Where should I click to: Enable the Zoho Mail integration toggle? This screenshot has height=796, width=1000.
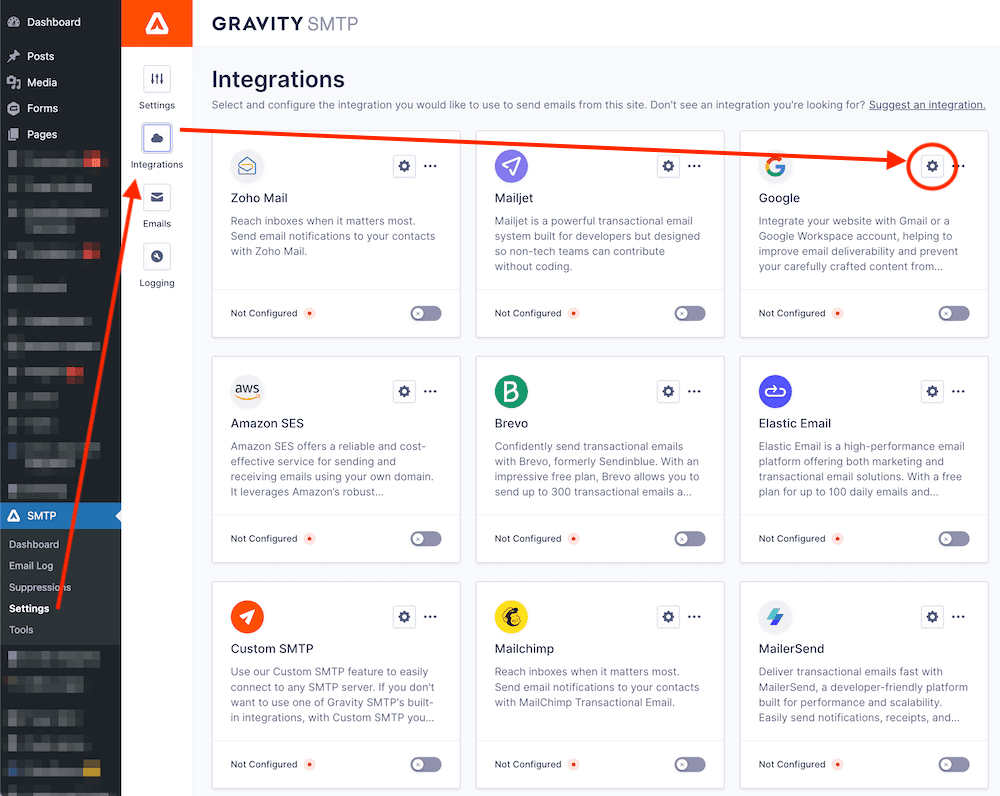click(425, 313)
